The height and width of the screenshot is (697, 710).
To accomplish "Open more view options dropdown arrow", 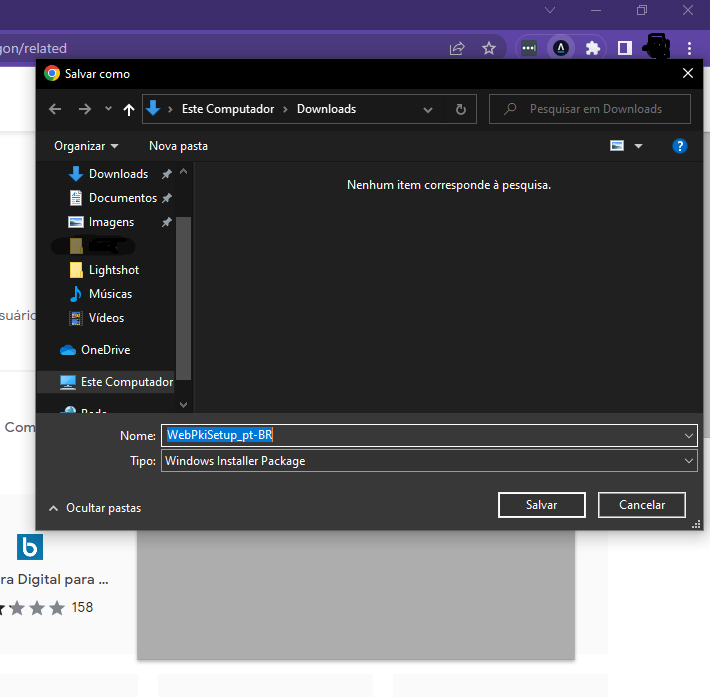I will 638,146.
